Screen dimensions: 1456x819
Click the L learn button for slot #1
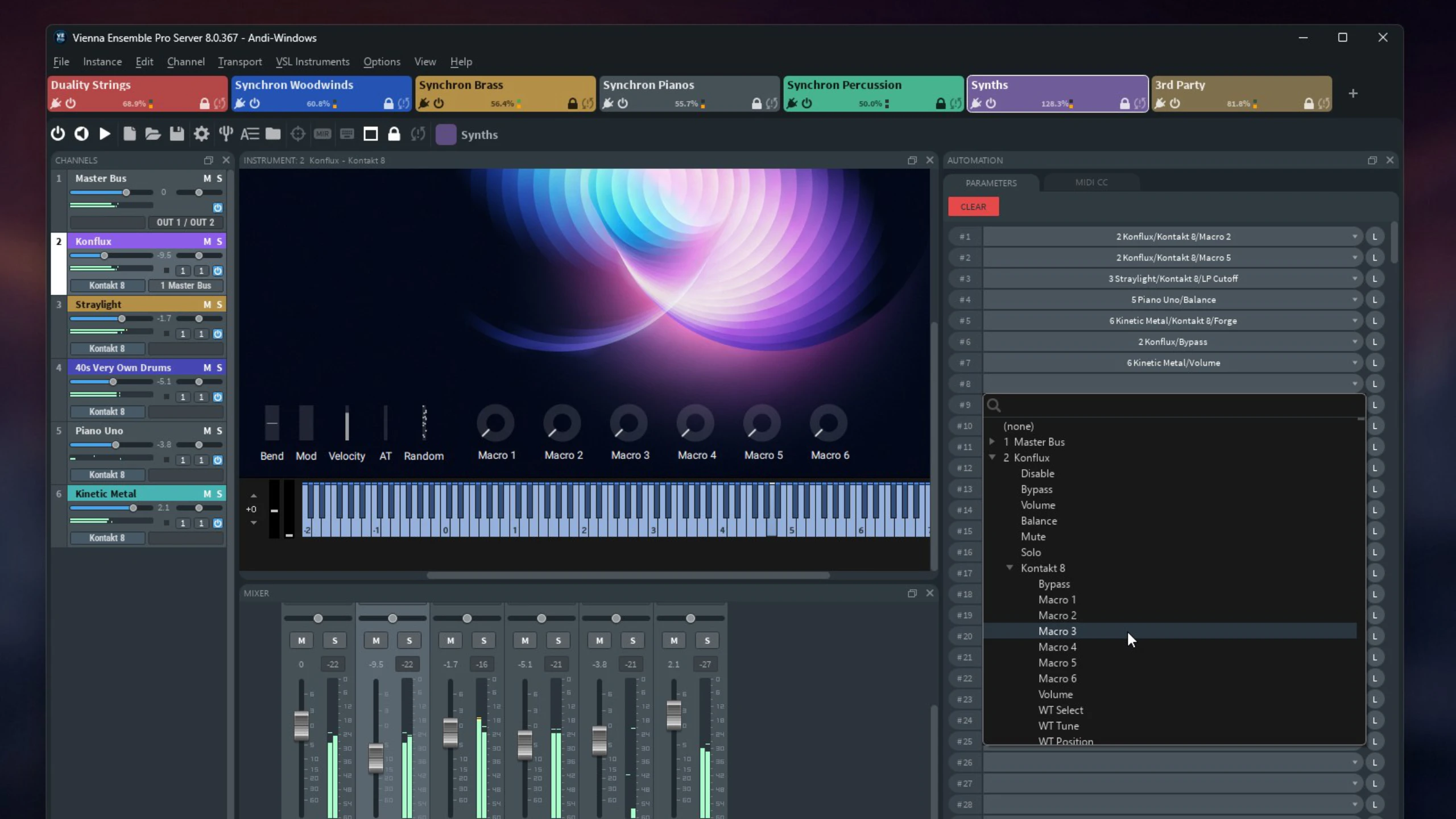(x=1375, y=237)
